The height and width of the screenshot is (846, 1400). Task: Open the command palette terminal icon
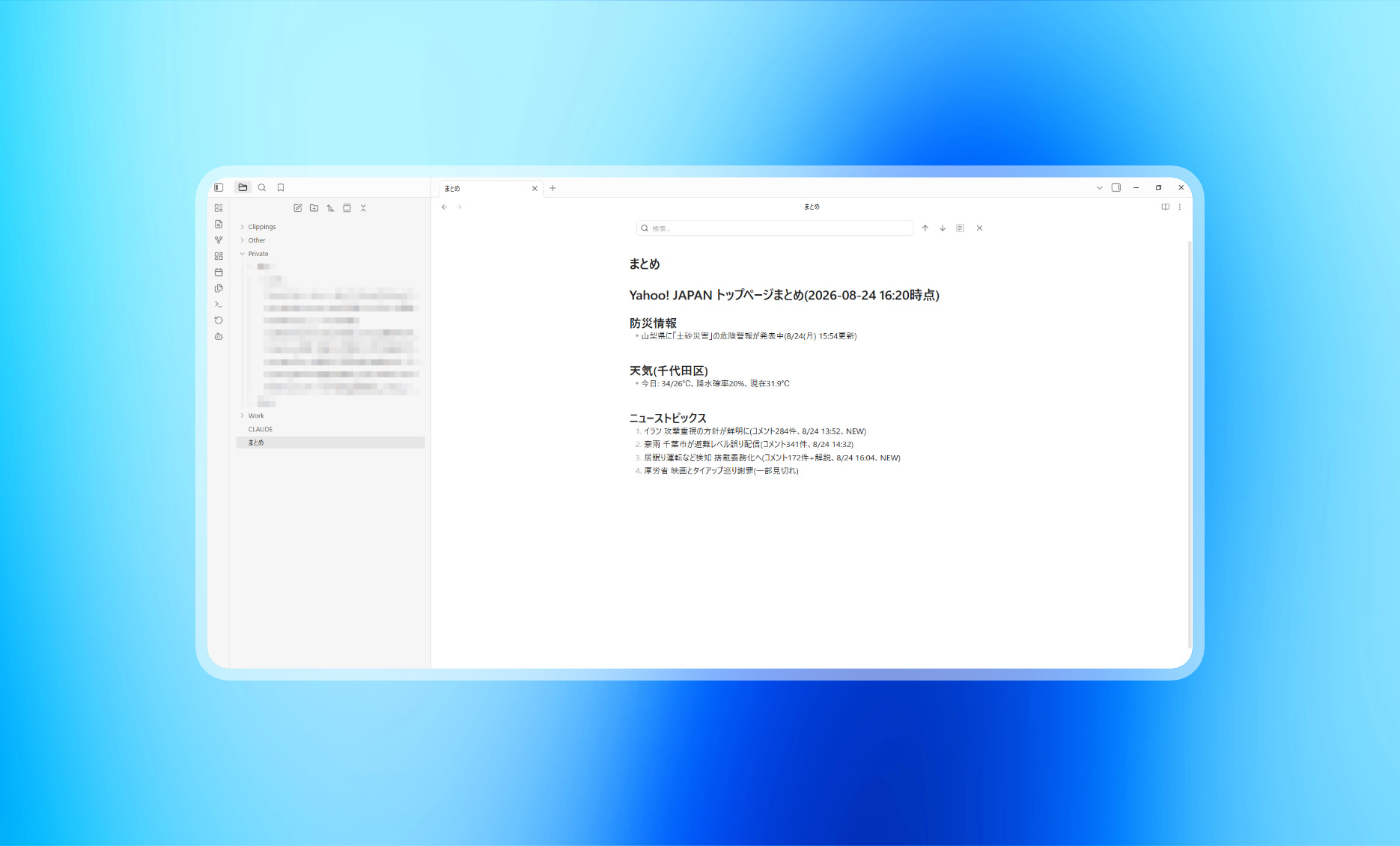pyautogui.click(x=219, y=304)
